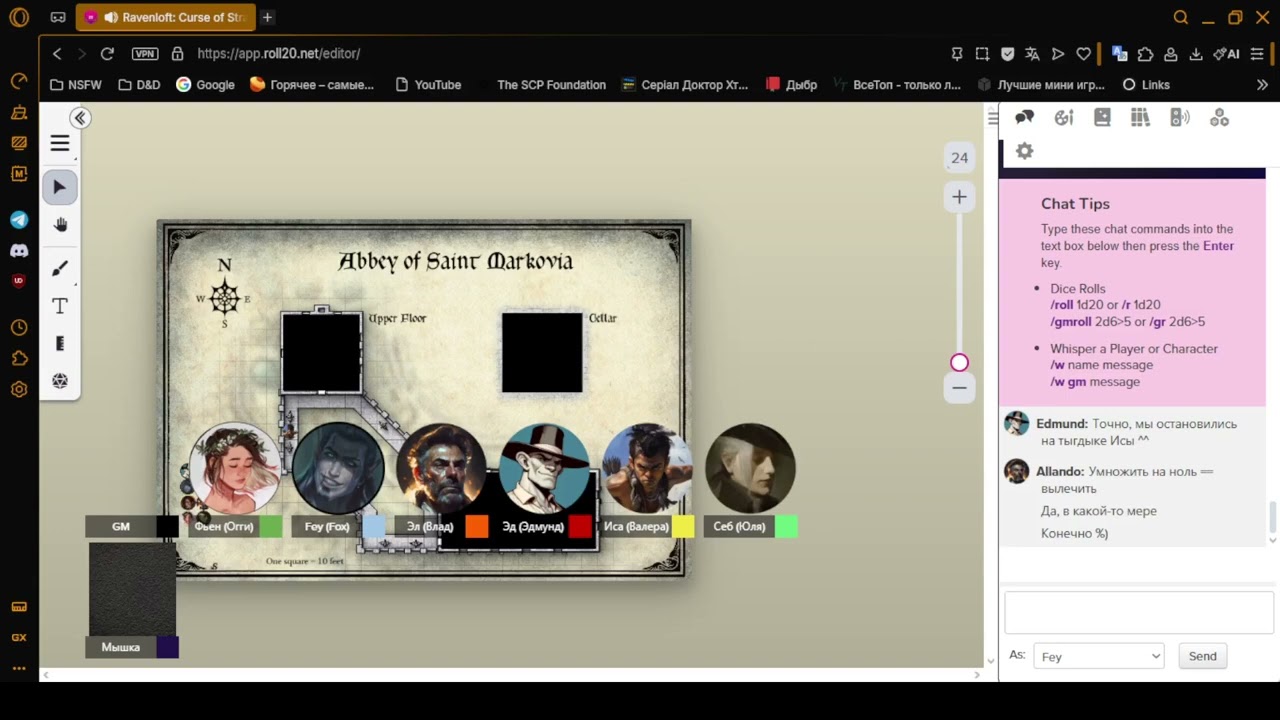Open the dice rolling tool
1280x720 pixels.
[x=60, y=381]
